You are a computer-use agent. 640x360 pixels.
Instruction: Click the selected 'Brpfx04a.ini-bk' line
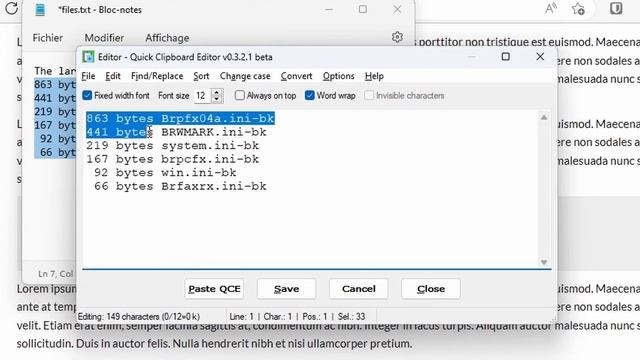[x=180, y=118]
